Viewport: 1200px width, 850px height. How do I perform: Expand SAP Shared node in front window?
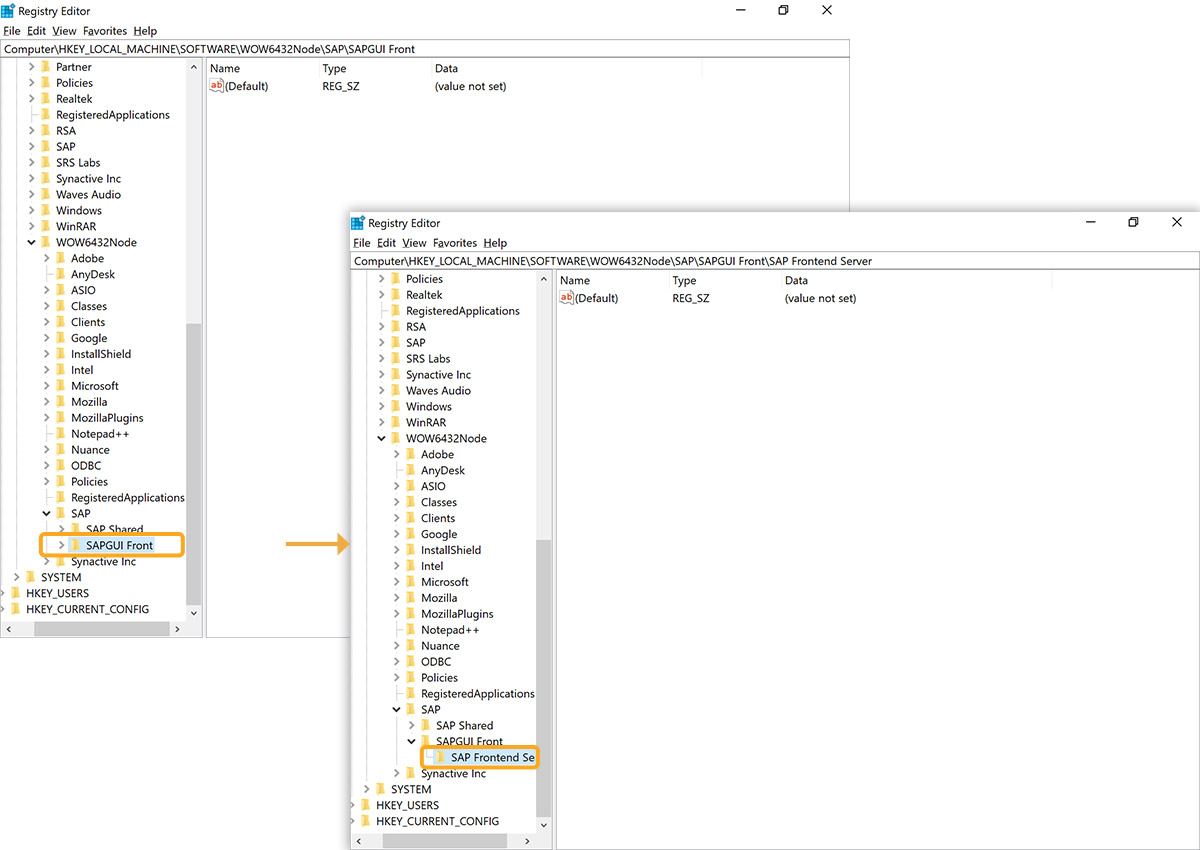412,725
